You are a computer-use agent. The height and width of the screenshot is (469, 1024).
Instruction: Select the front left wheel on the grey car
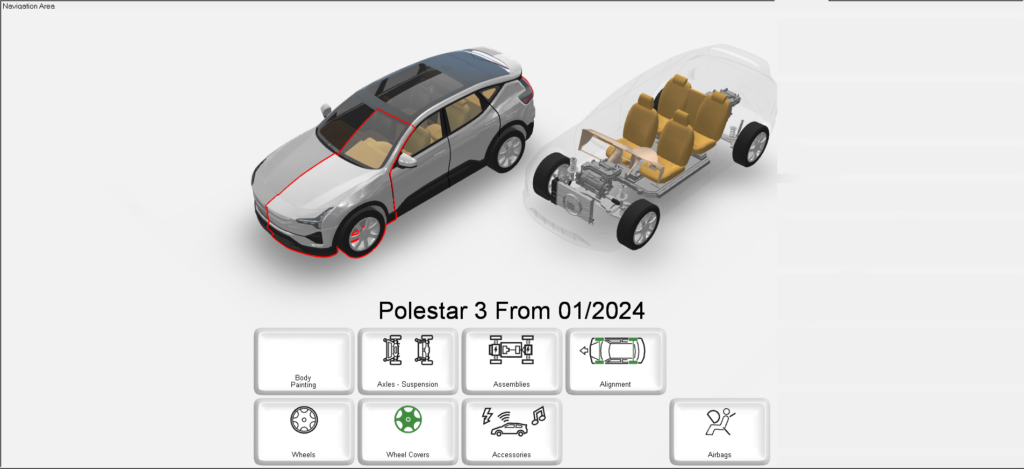point(362,234)
